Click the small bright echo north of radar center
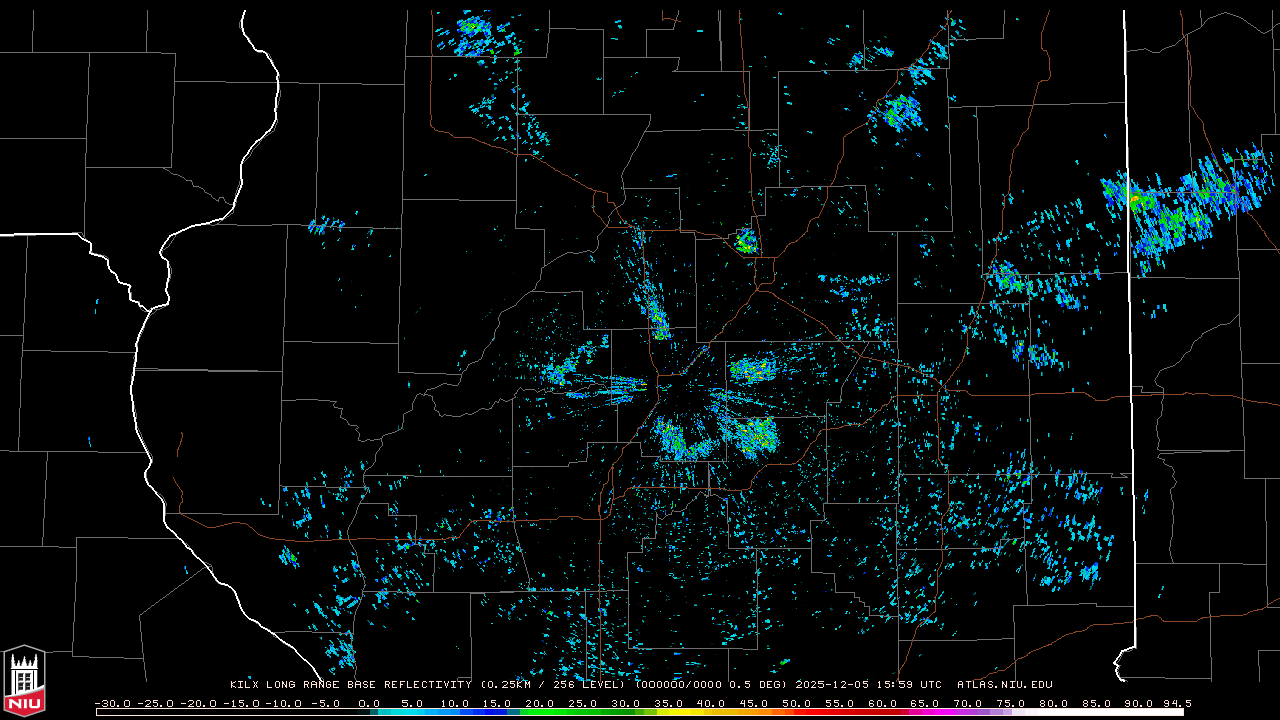Image resolution: width=1280 pixels, height=720 pixels. click(745, 241)
